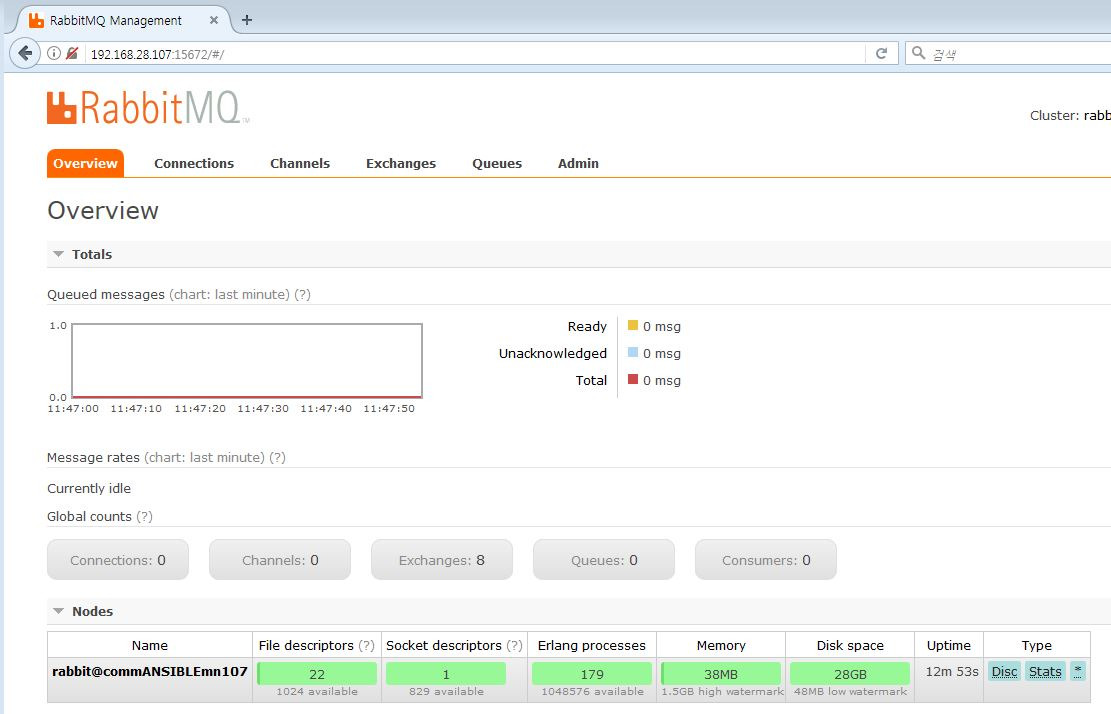Go to the Exchanges tab
Image resolution: width=1111 pixels, height=714 pixels.
pos(401,164)
